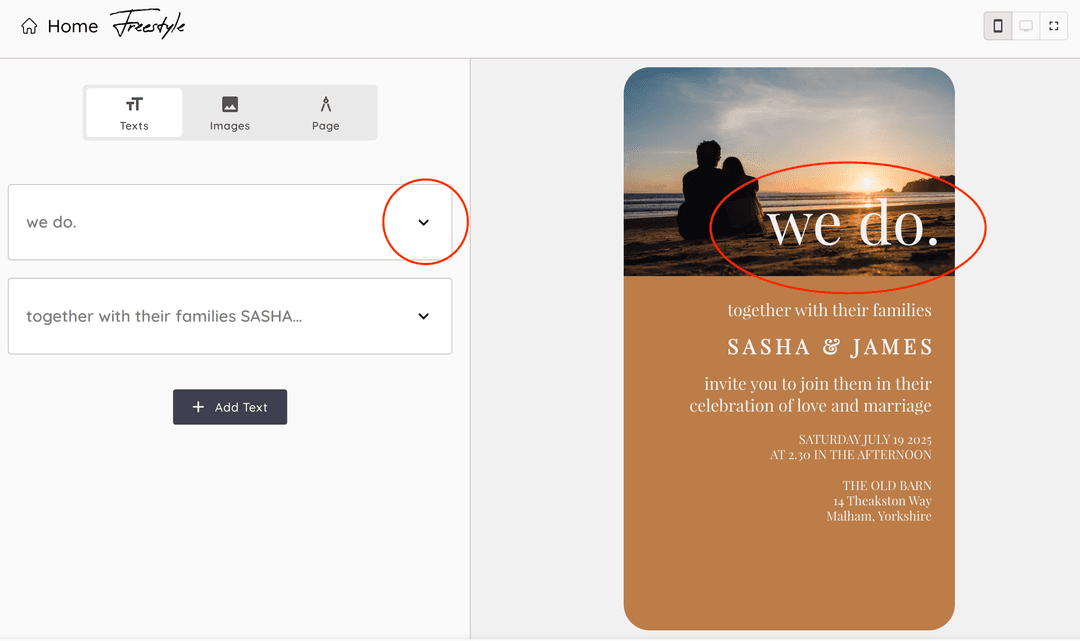Click the Home house icon

click(x=30, y=27)
